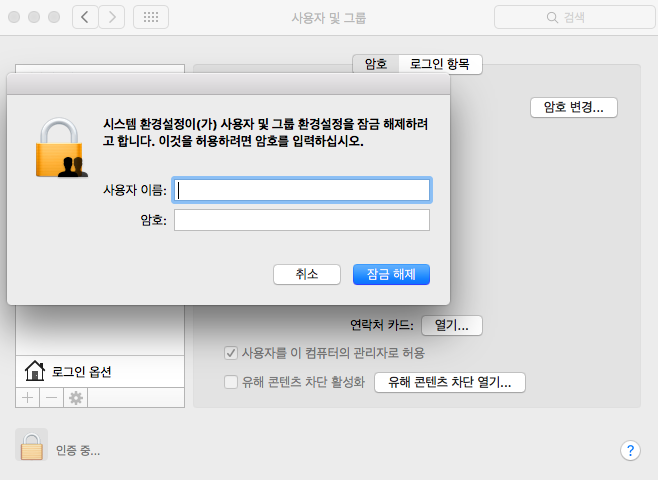Show all preferences grid icon
This screenshot has height=480, width=658.
coord(150,17)
